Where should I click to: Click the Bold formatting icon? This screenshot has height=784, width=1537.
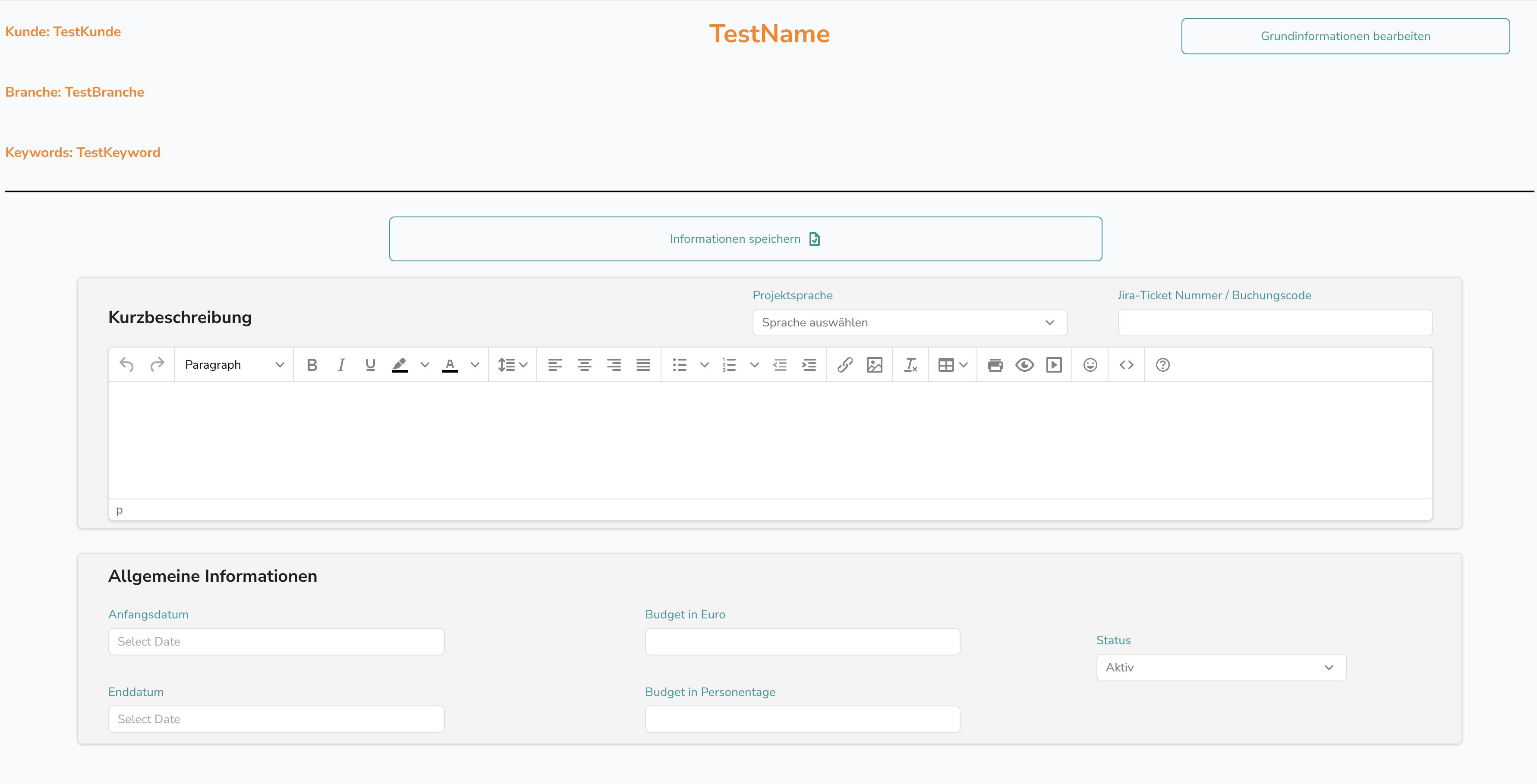(x=312, y=364)
